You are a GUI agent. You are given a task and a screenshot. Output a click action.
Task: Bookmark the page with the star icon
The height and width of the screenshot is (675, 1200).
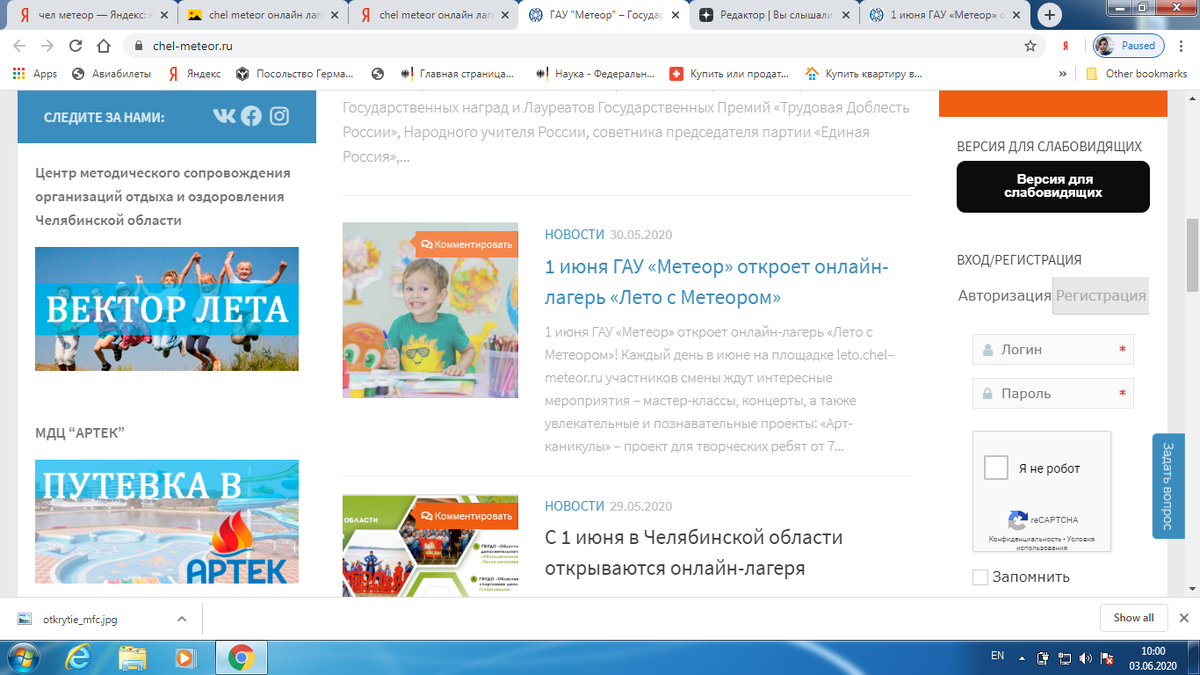[x=1028, y=45]
